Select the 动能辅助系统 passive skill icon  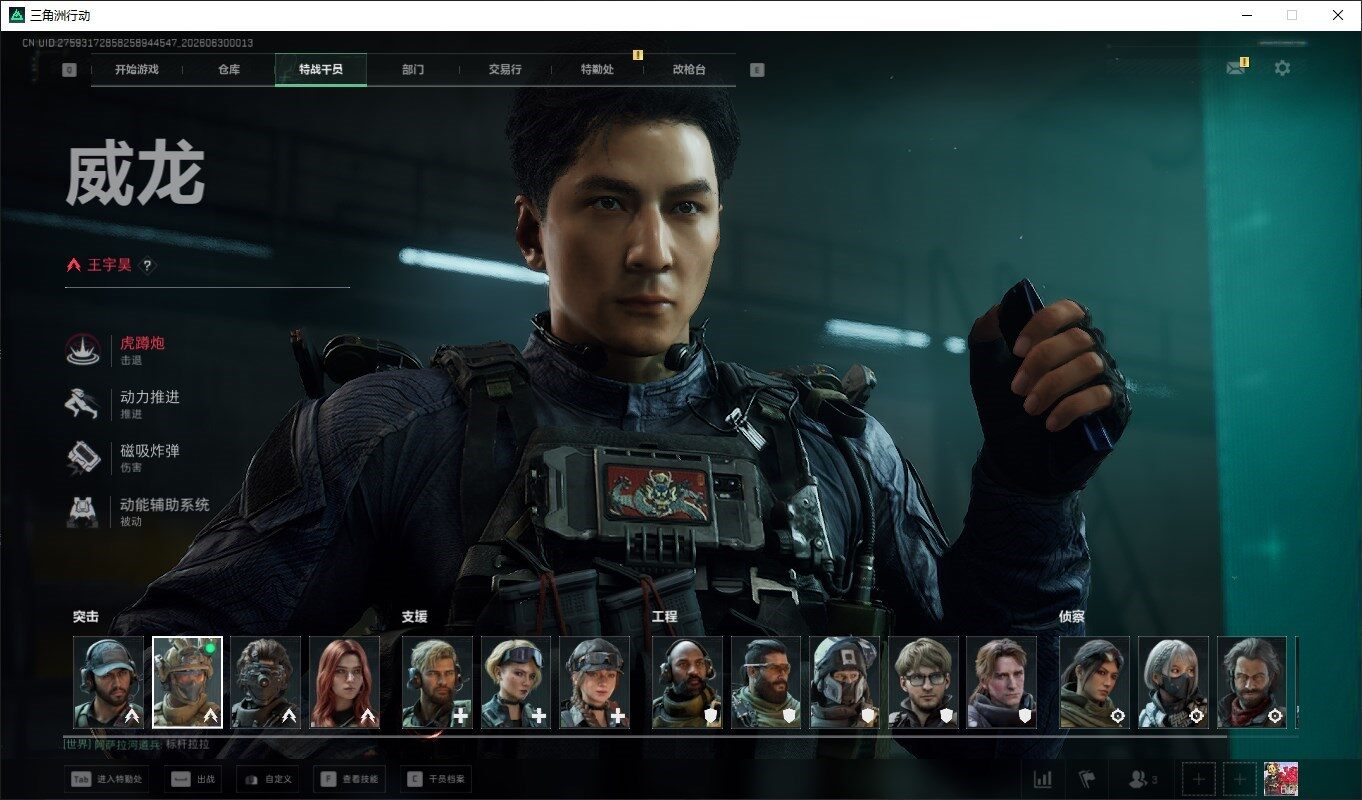click(x=83, y=511)
